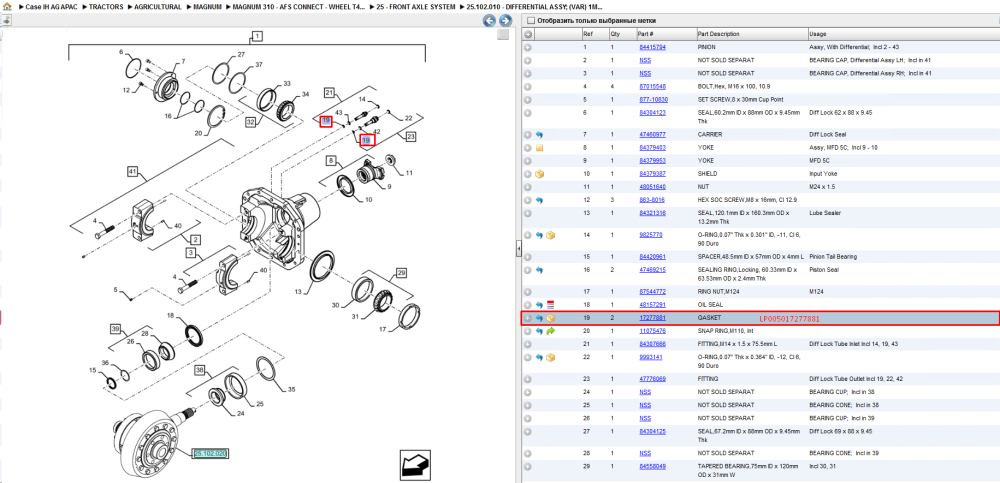This screenshot has width=1000, height=483.
Task: Click the Part # column header
Action: click(x=665, y=34)
